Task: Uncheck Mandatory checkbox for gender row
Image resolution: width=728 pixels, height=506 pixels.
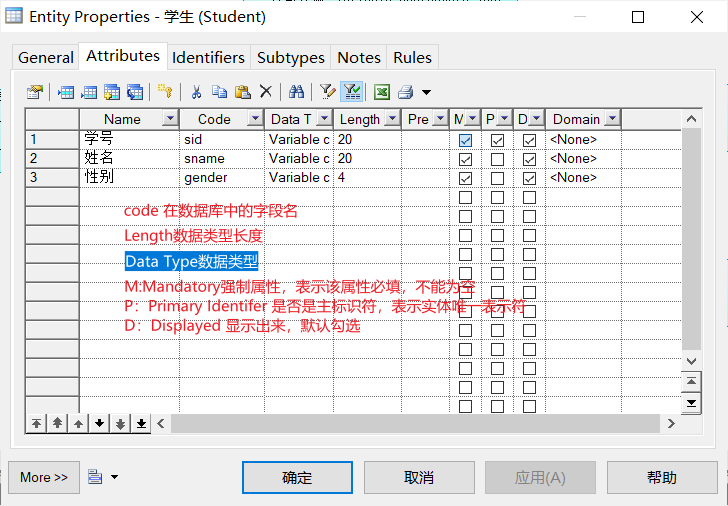Action: click(x=465, y=178)
